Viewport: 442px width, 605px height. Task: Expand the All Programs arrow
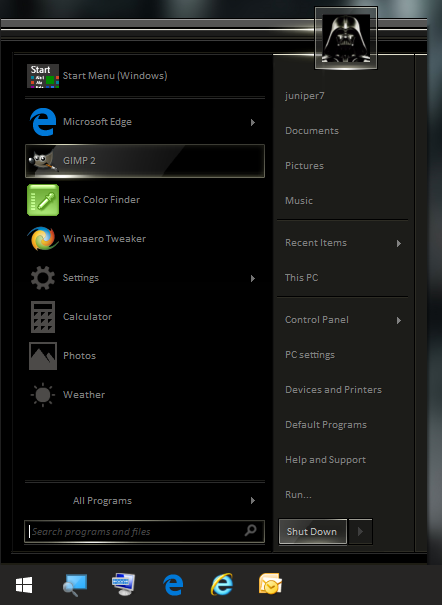[x=253, y=500]
